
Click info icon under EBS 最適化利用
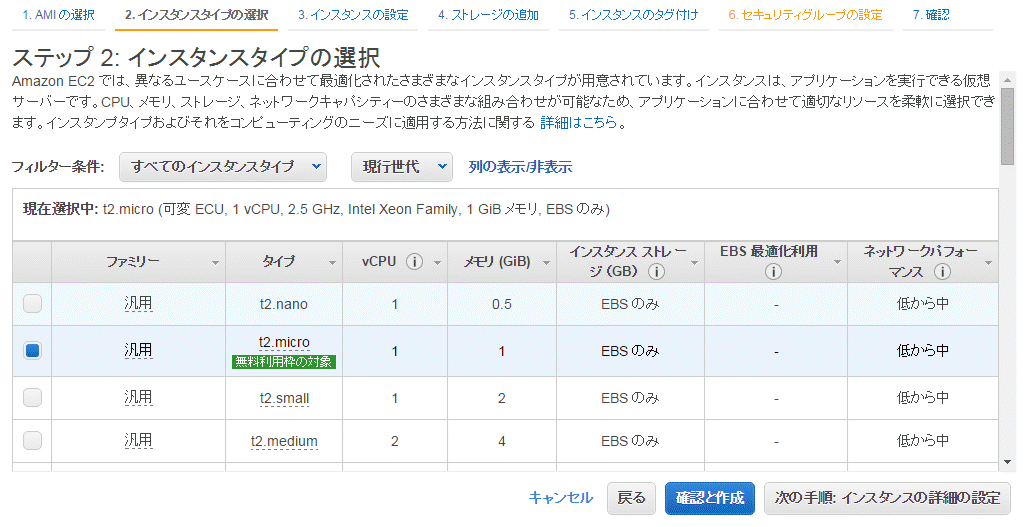(773, 272)
